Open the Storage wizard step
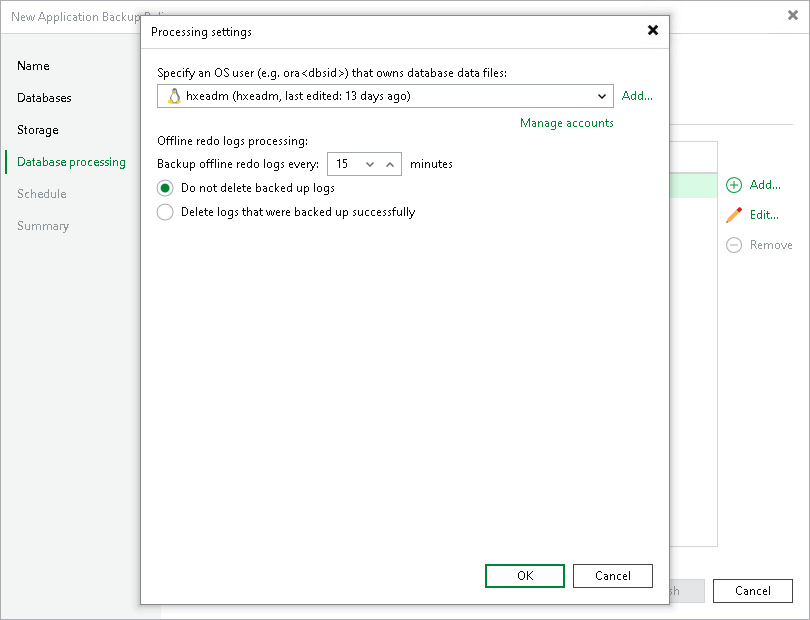The height and width of the screenshot is (620, 810). point(37,130)
